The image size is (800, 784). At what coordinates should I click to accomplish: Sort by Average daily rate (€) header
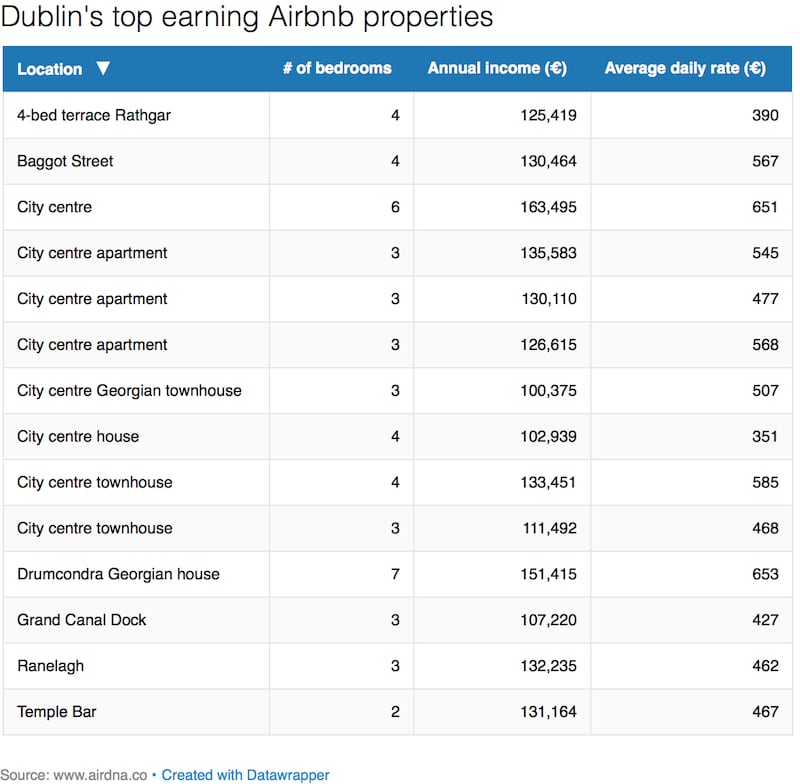(685, 68)
